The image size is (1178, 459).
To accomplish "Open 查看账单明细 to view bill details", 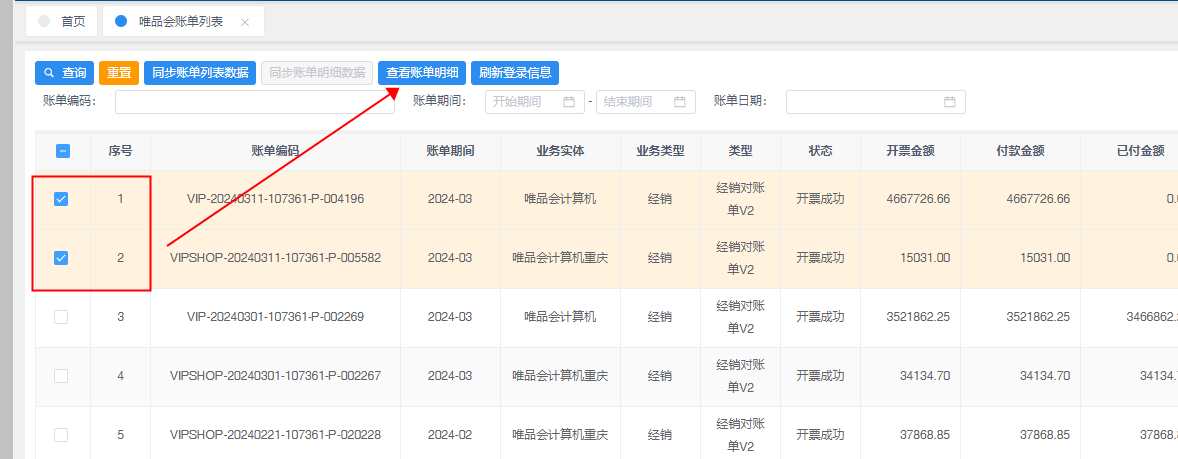I will pyautogui.click(x=422, y=73).
